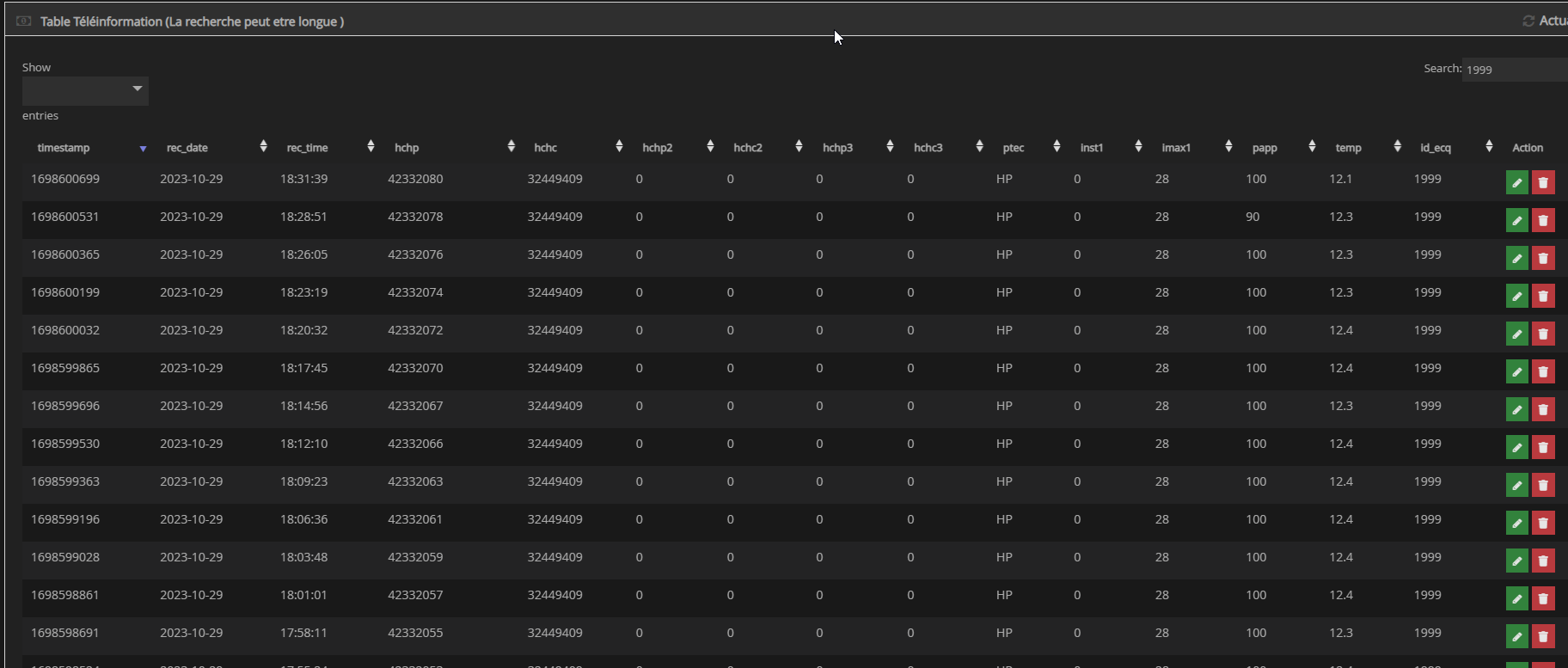This screenshot has width=1568, height=668.
Task: Sort the table by imax1 column
Action: click(1193, 148)
